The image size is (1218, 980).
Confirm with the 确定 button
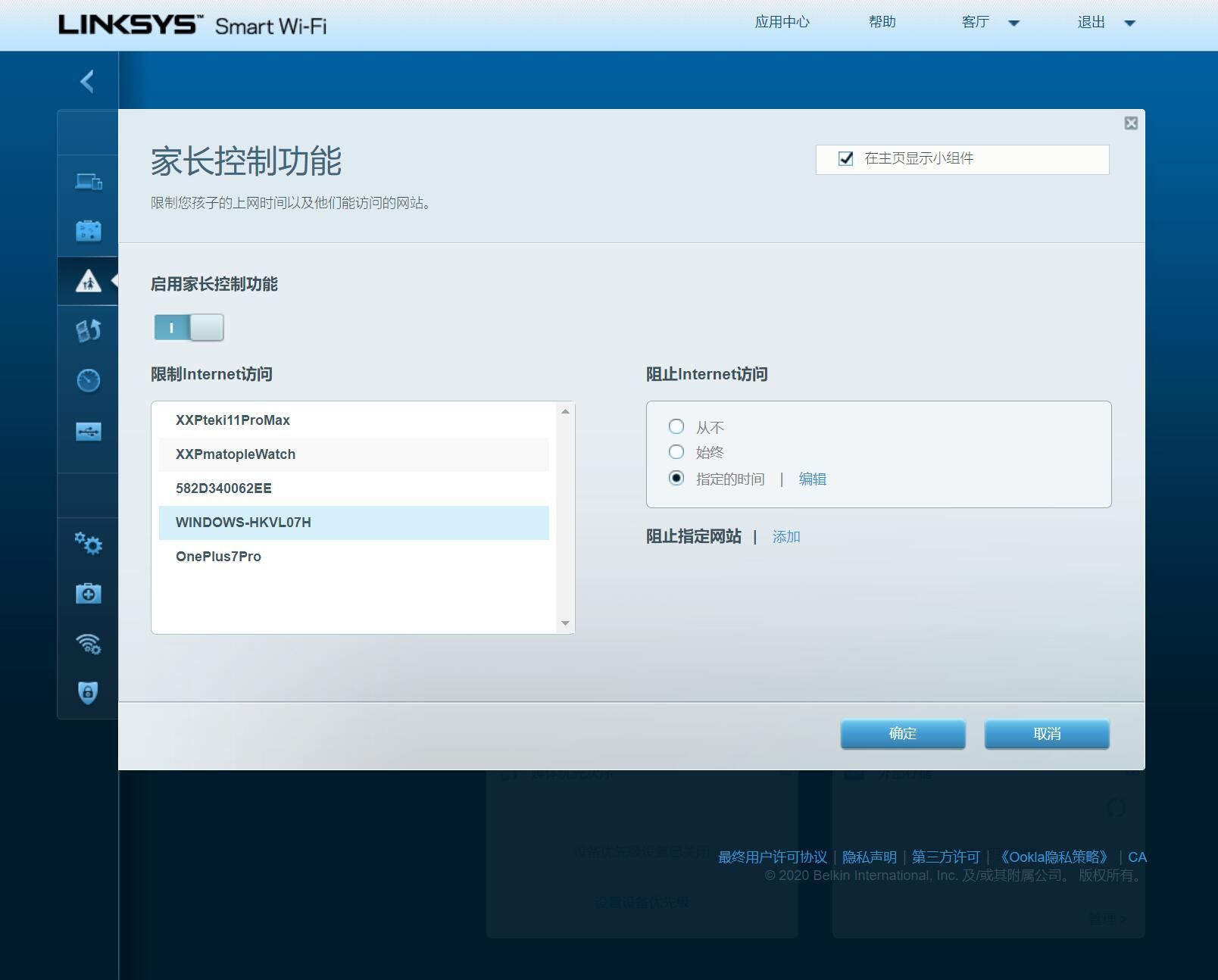click(903, 734)
